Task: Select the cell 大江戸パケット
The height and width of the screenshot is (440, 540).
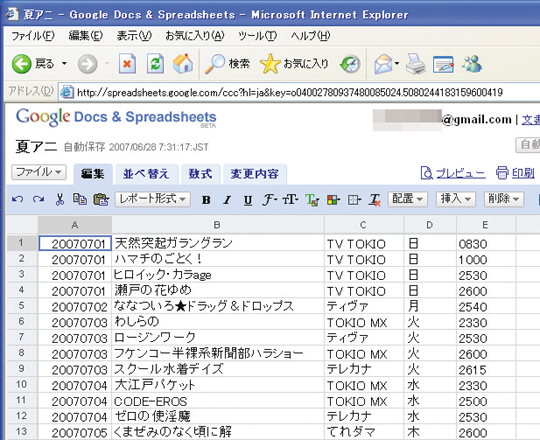Action: coord(218,385)
